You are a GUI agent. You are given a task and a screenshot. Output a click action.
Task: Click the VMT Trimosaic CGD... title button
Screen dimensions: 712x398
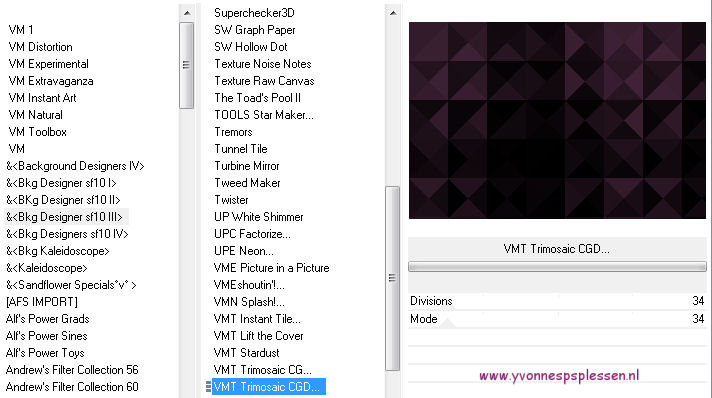[x=557, y=249]
